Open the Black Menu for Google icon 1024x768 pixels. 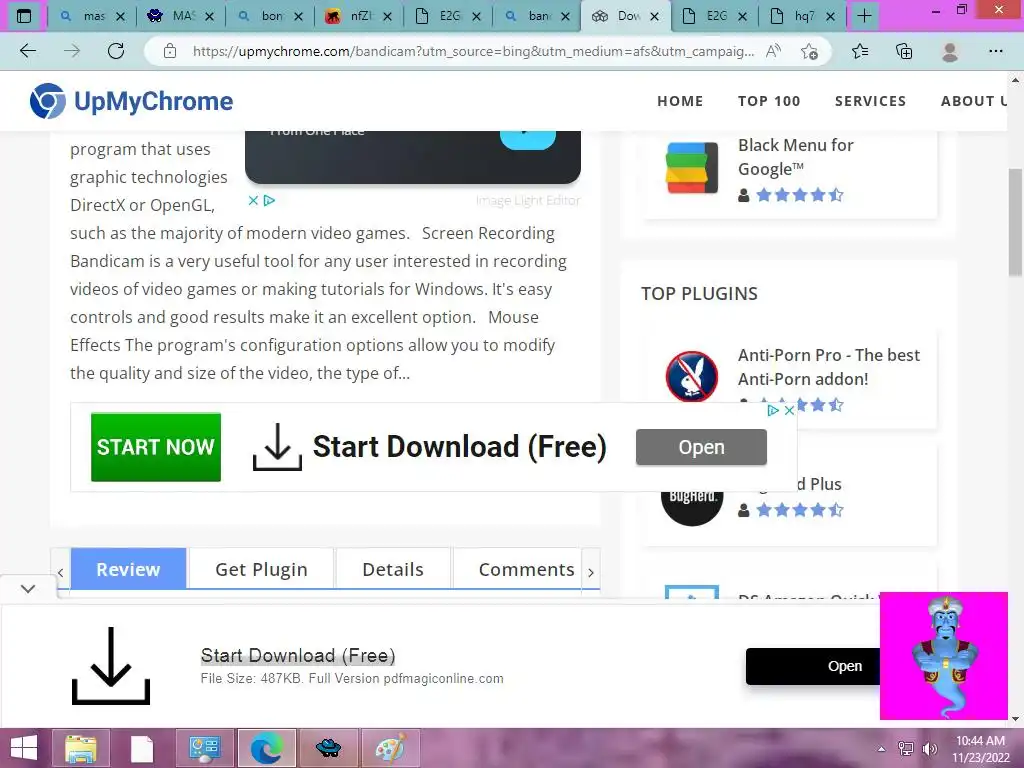692,168
